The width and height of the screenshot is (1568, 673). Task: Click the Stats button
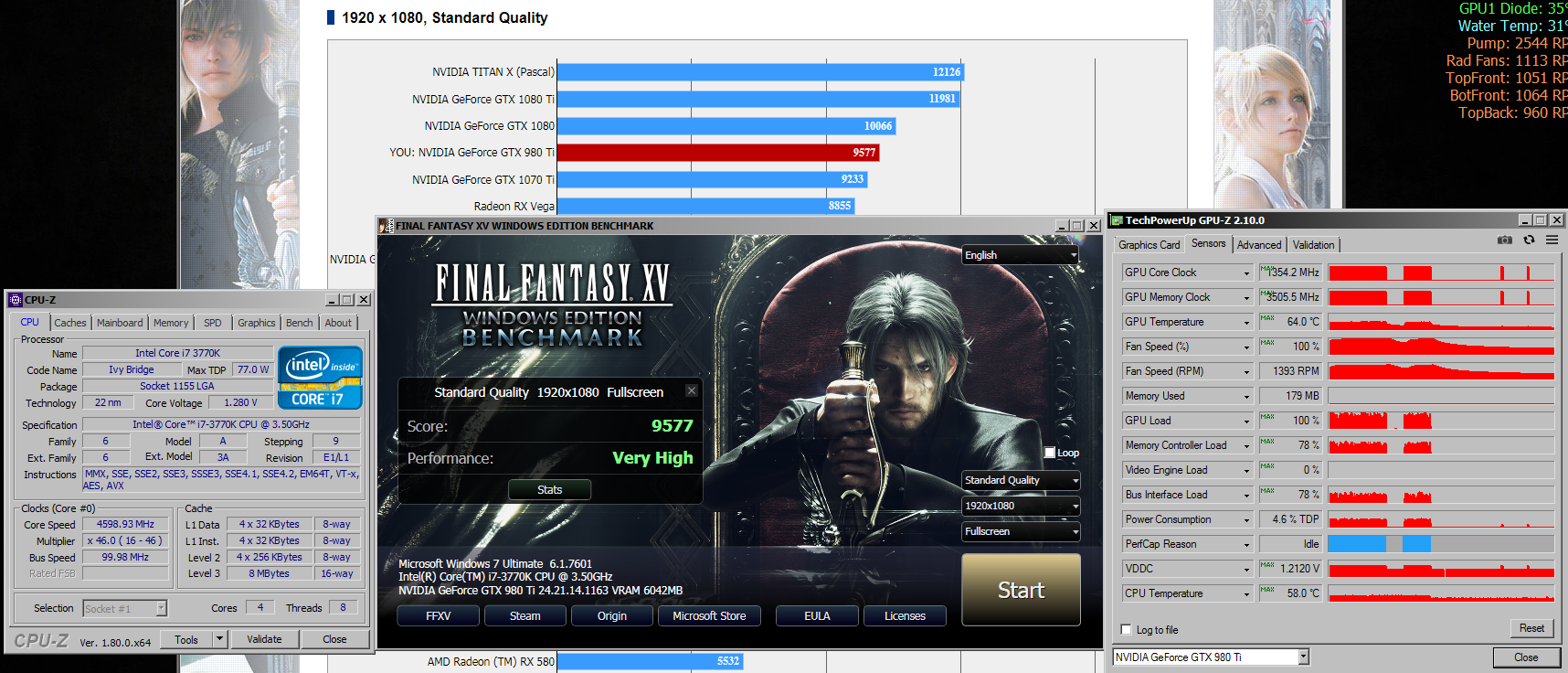549,490
